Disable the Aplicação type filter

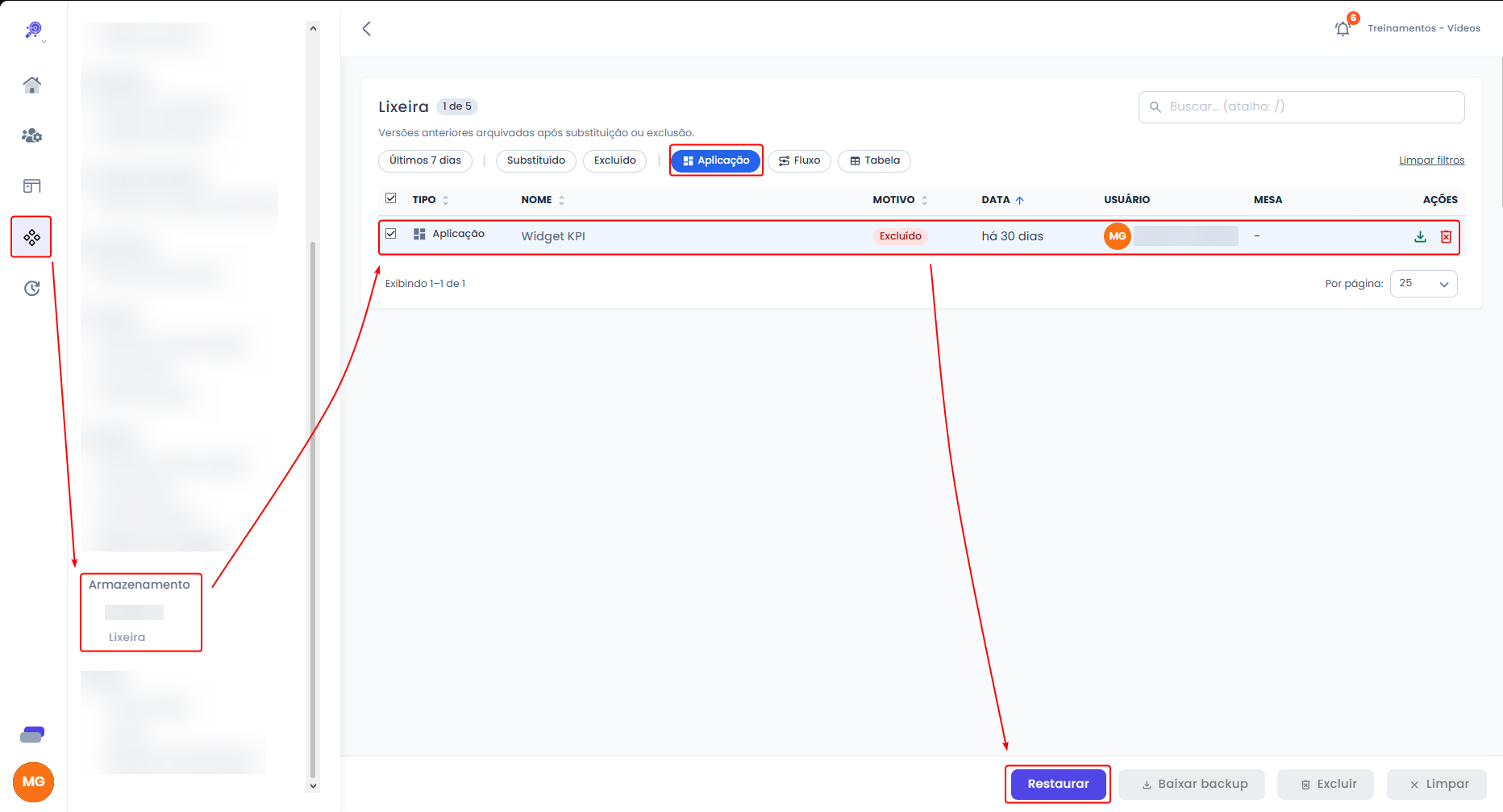click(716, 160)
